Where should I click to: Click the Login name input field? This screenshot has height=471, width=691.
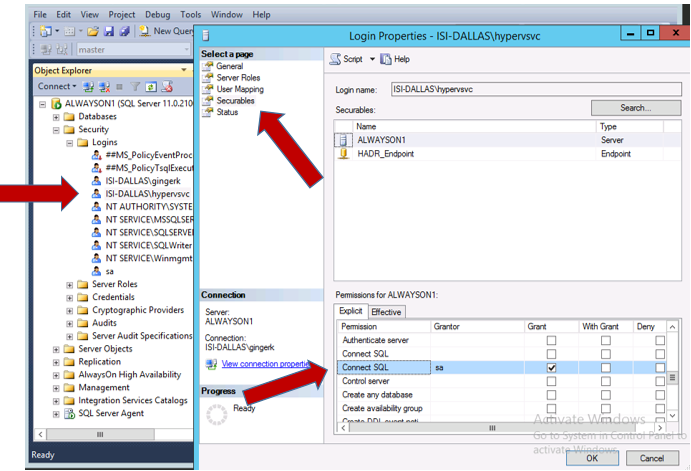(536, 89)
